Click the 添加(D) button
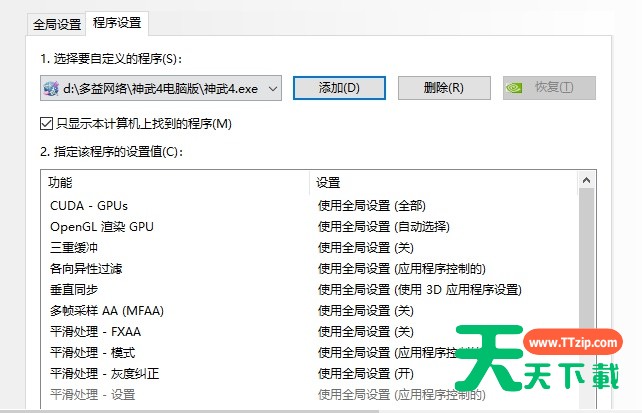Viewport: 642px width, 413px height. 339,88
